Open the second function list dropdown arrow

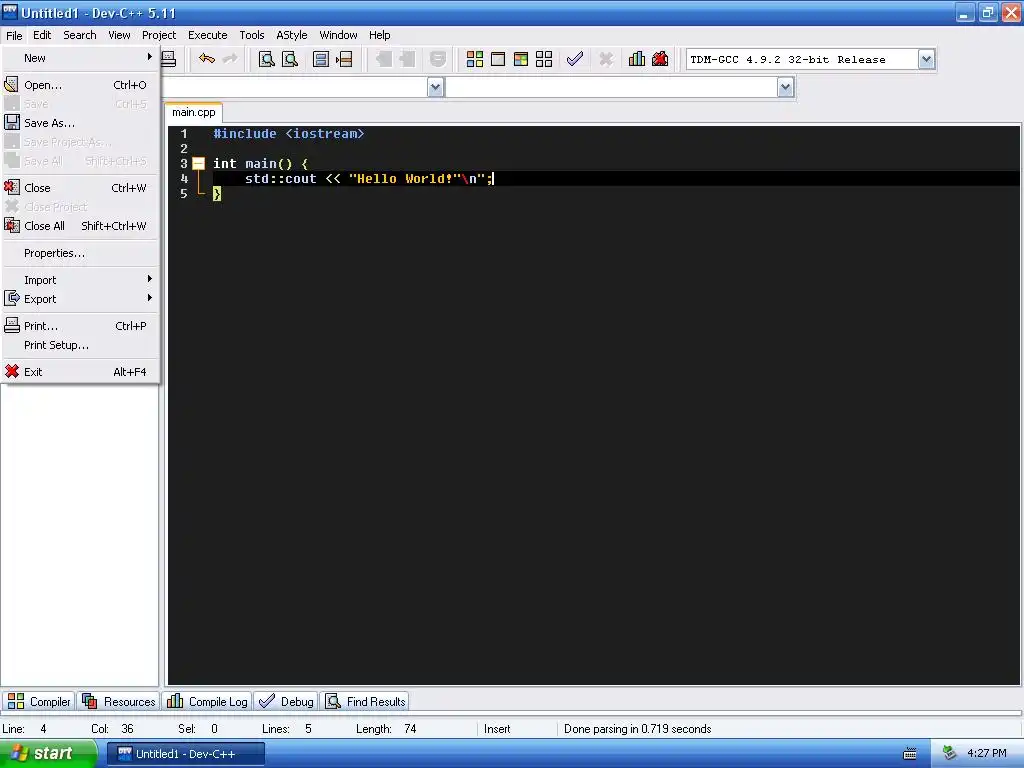click(x=786, y=87)
